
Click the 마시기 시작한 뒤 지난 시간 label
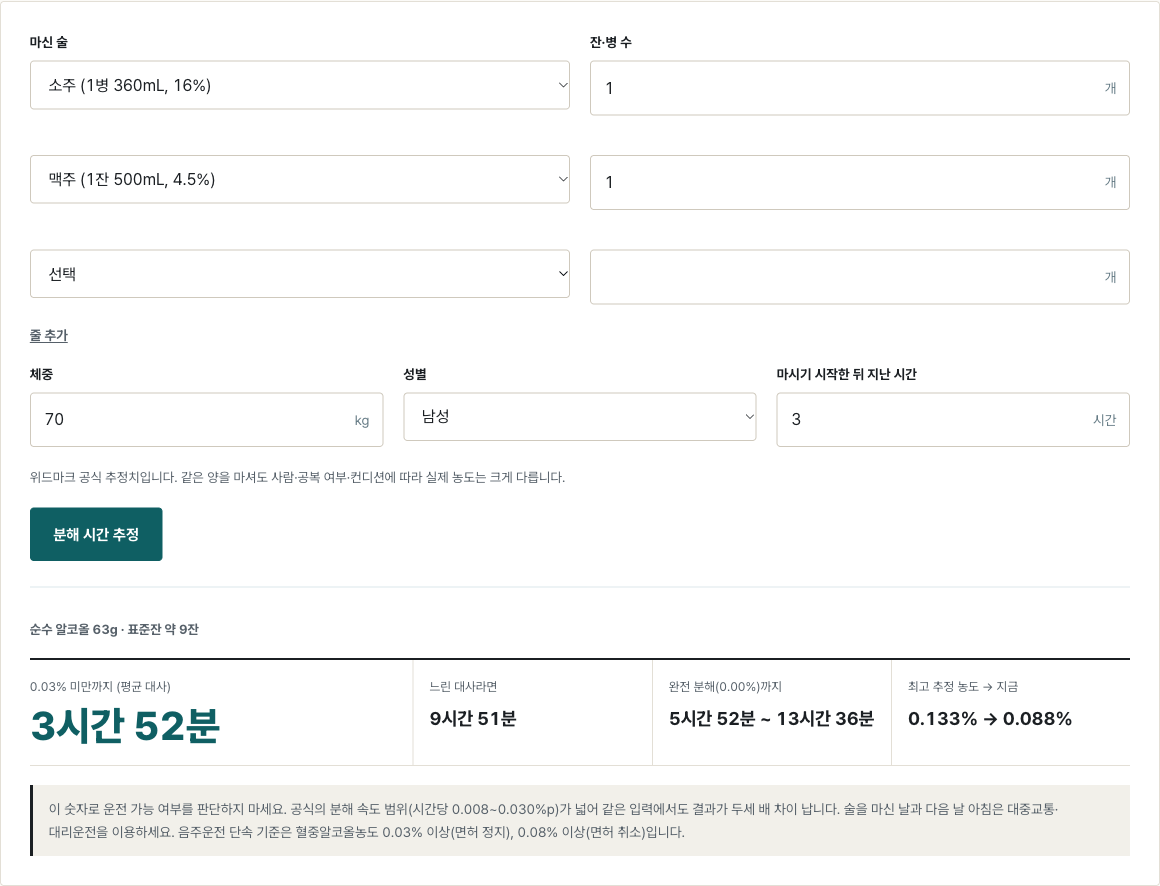846,374
